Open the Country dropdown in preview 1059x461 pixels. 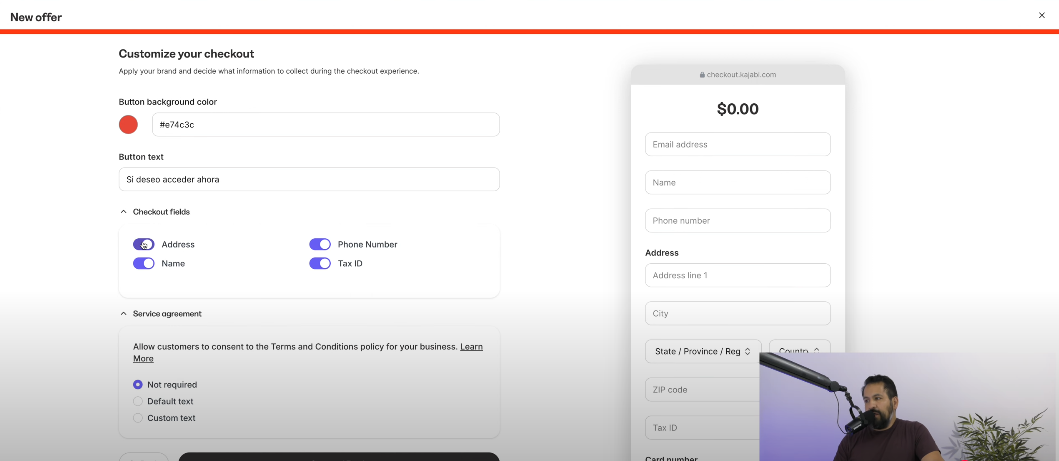799,351
